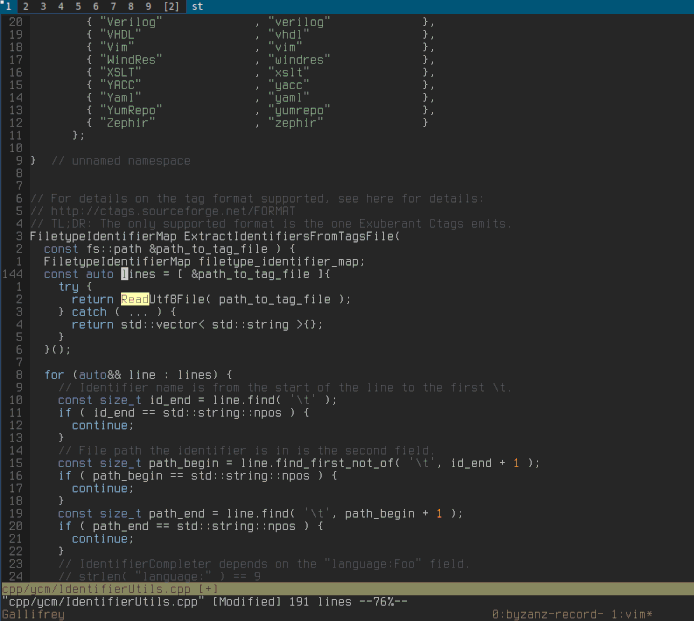The image size is (694, 621).
Task: Click the vim status line showing IdentifierUtils.cpp [+]
Action: (x=347, y=589)
